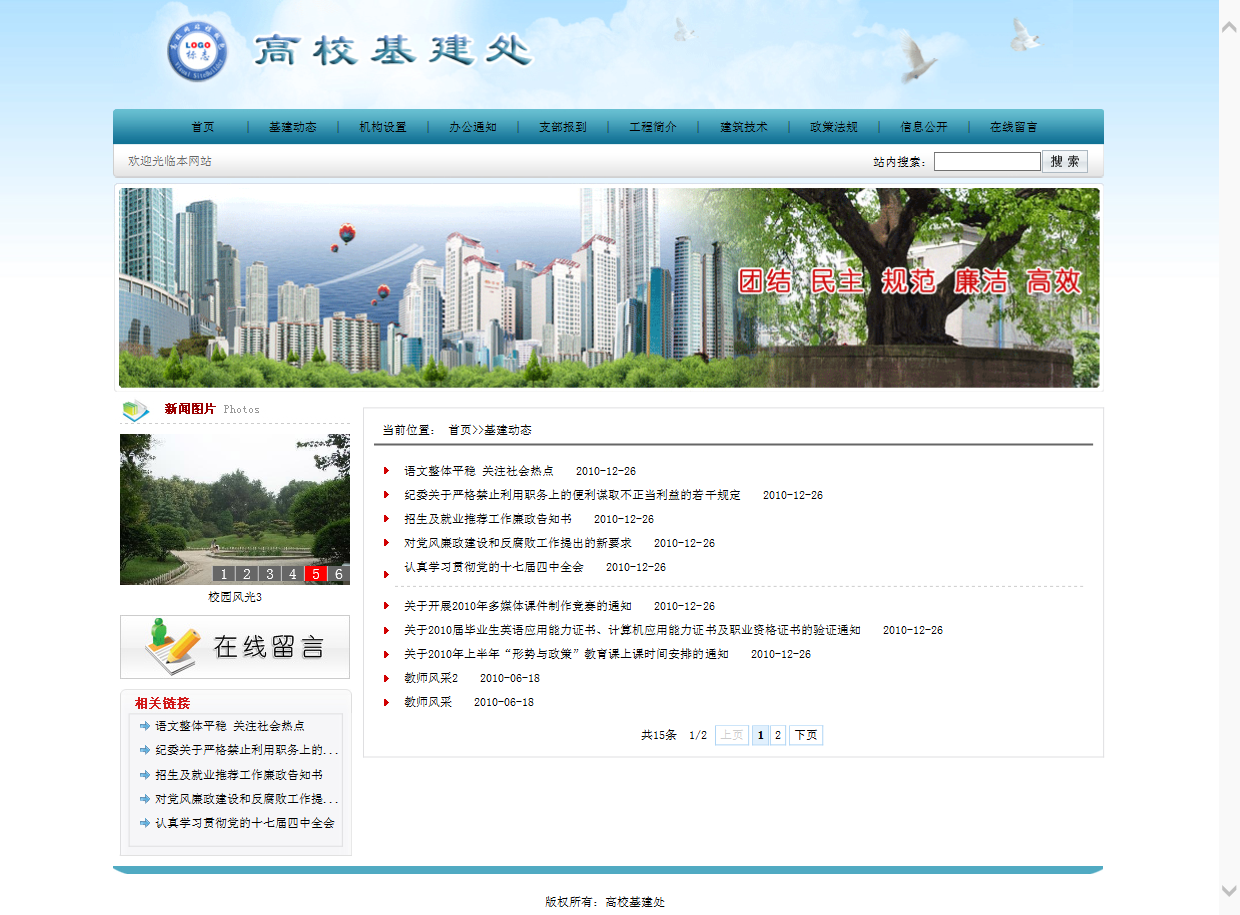Select highlighted slide number 5 on slideshow

pyautogui.click(x=316, y=574)
